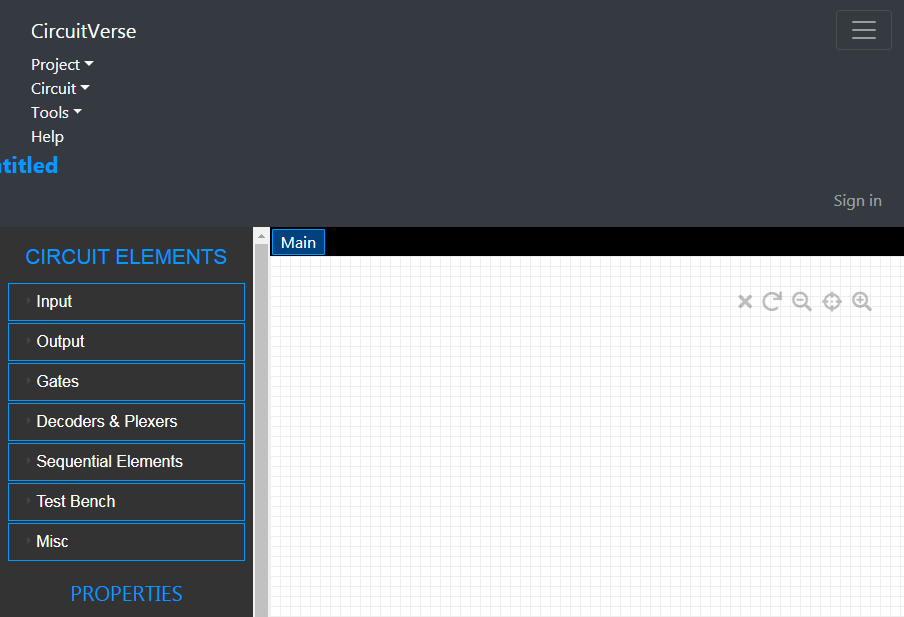Expand the Output elements category
This screenshot has height=617, width=904.
pyautogui.click(x=126, y=341)
